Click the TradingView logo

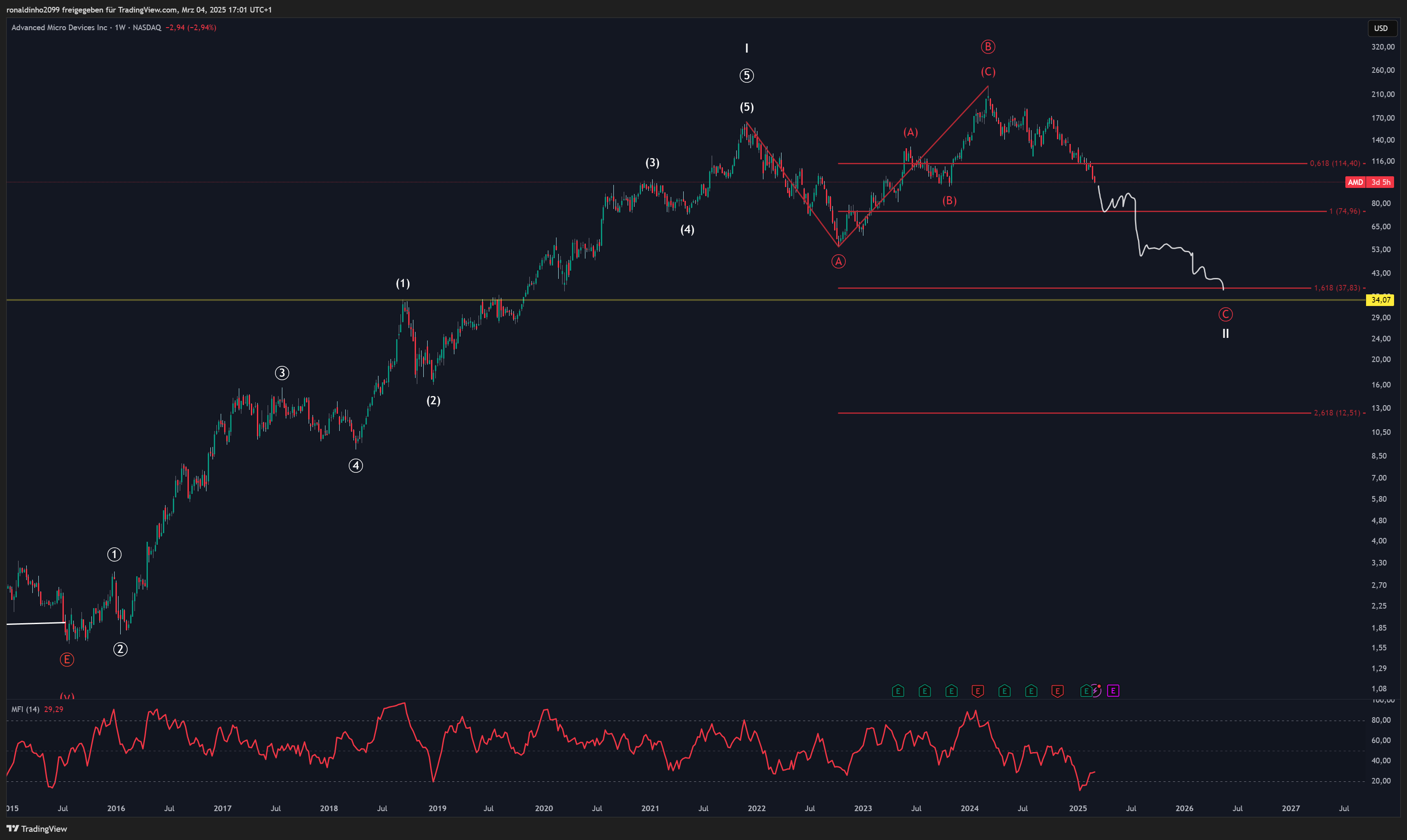click(37, 829)
